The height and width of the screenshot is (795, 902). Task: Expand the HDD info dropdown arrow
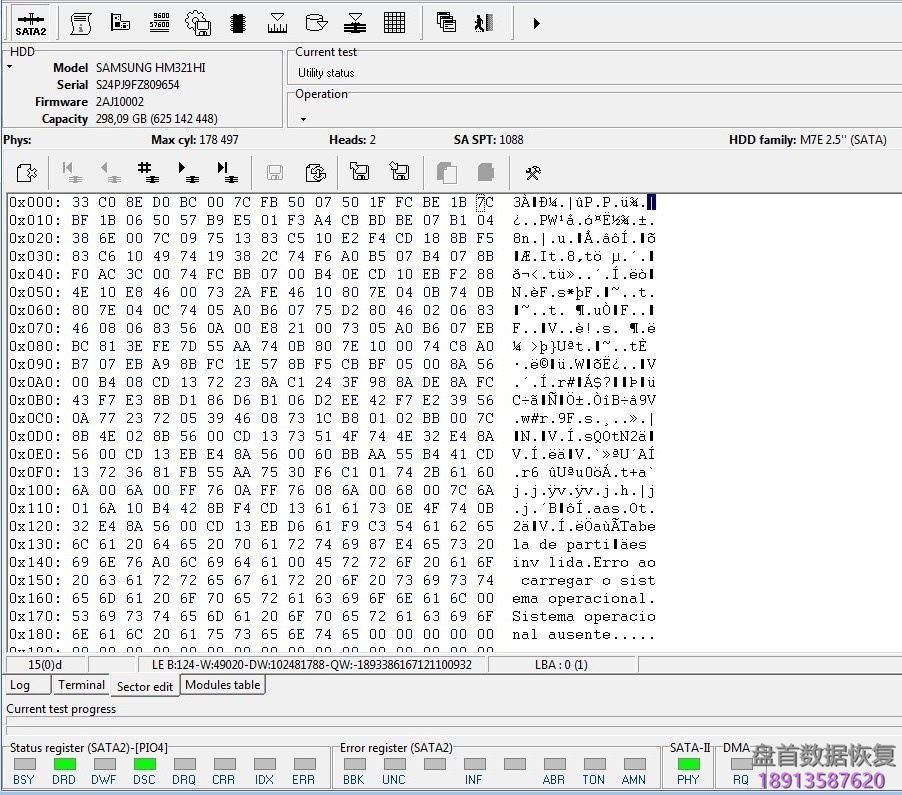coord(8,67)
